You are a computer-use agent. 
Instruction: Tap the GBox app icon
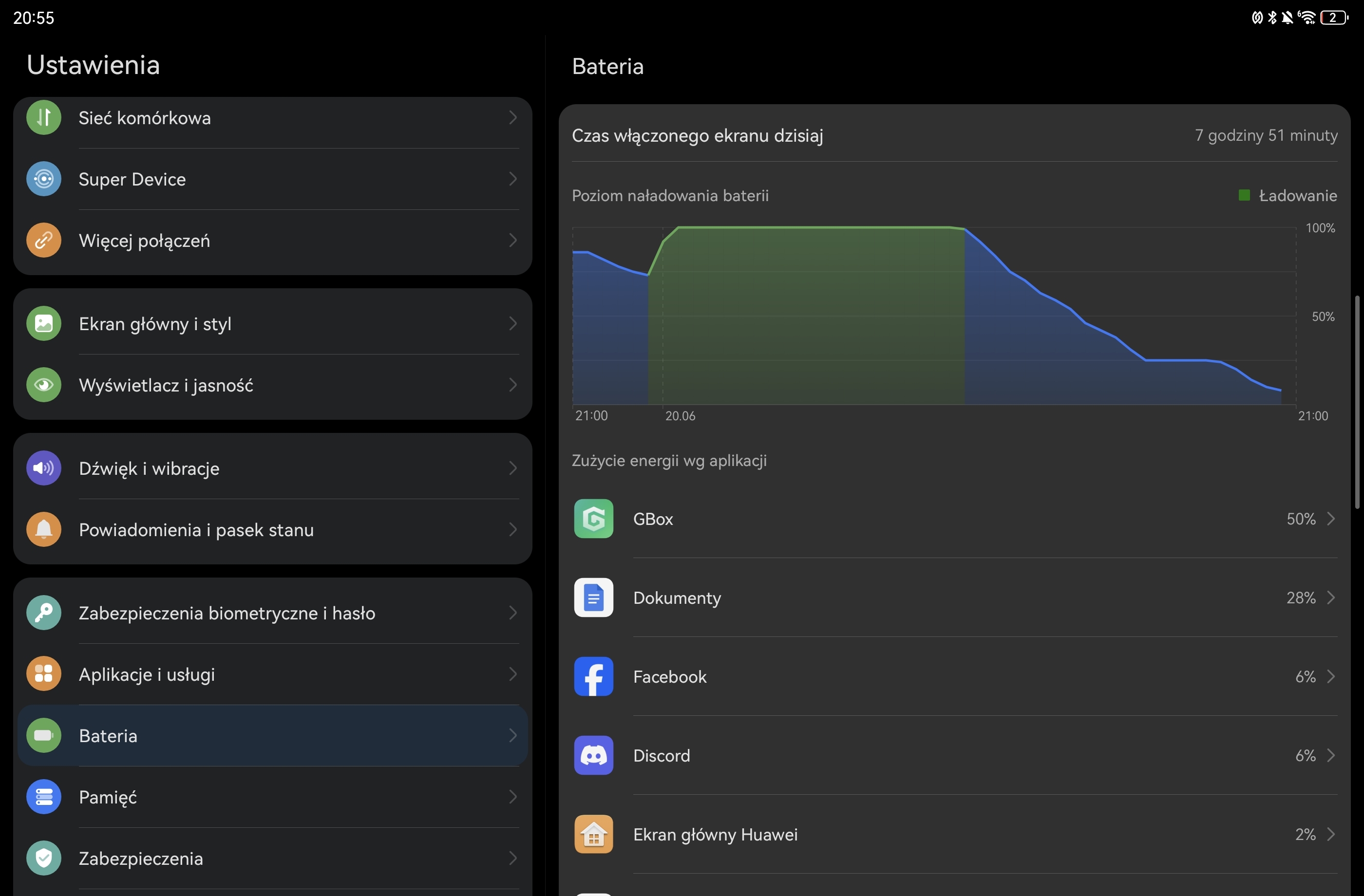coord(593,519)
